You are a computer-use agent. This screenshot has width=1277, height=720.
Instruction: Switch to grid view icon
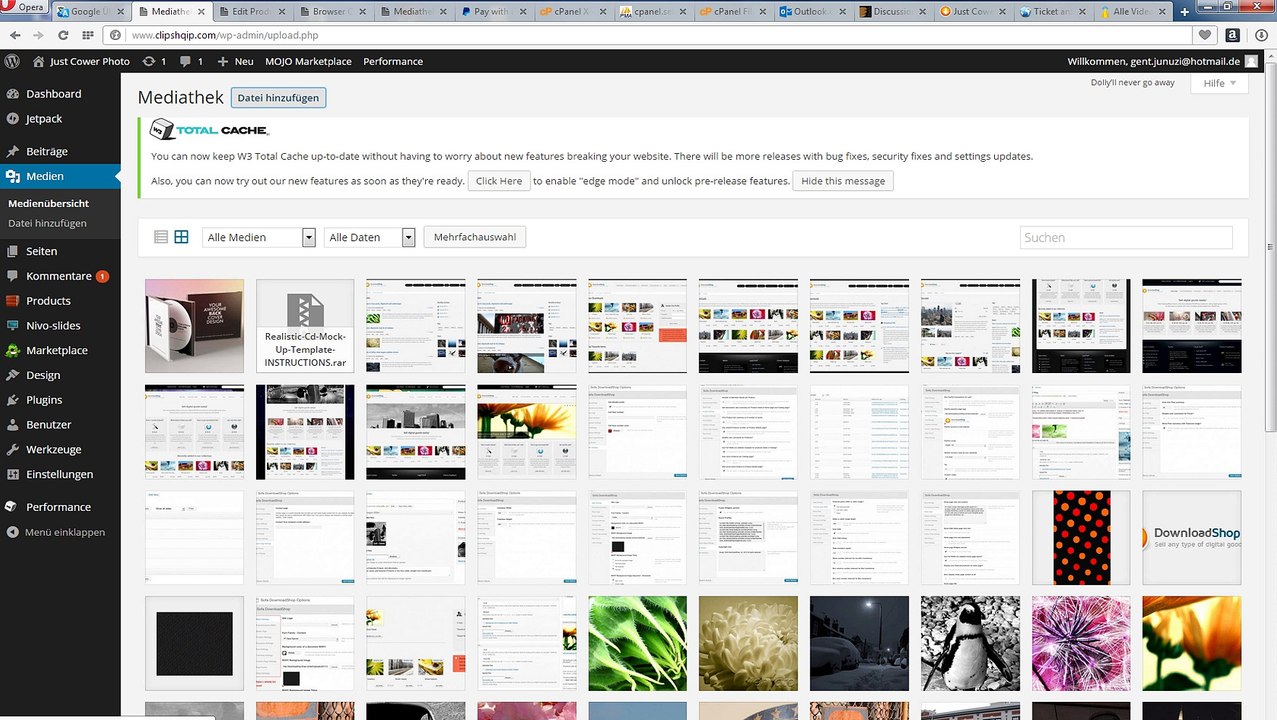click(181, 237)
